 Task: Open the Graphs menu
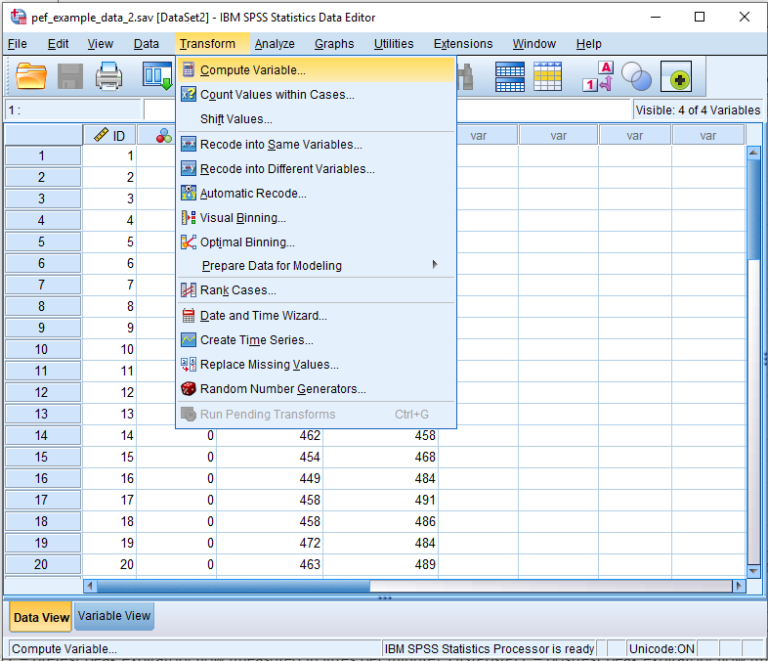(334, 44)
